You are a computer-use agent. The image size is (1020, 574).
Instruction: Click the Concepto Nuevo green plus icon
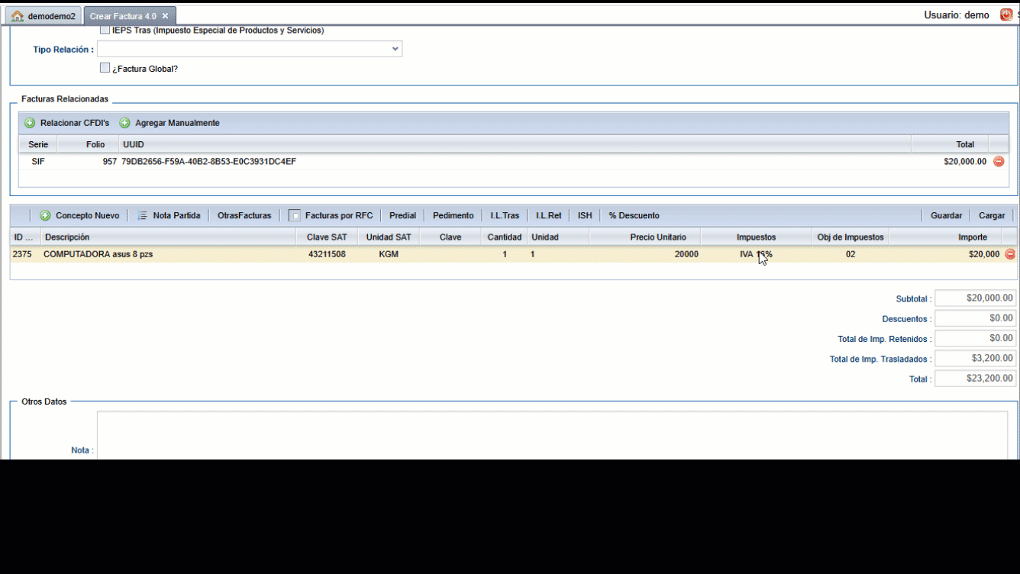(45, 216)
